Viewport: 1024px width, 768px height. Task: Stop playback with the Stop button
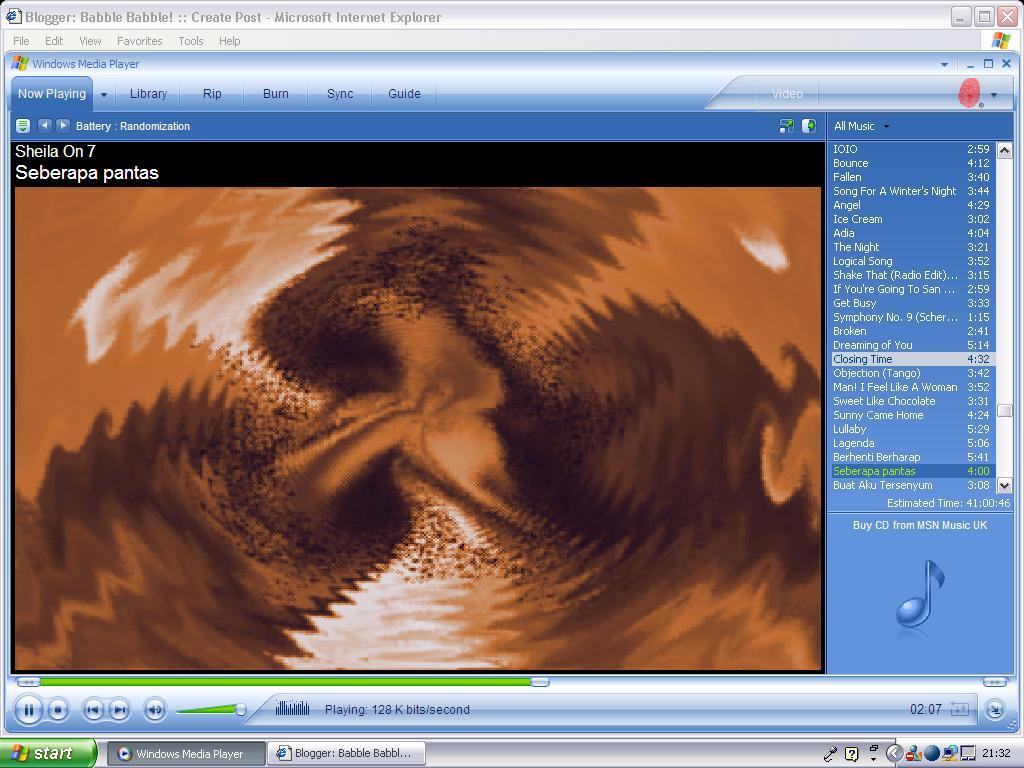pos(58,710)
